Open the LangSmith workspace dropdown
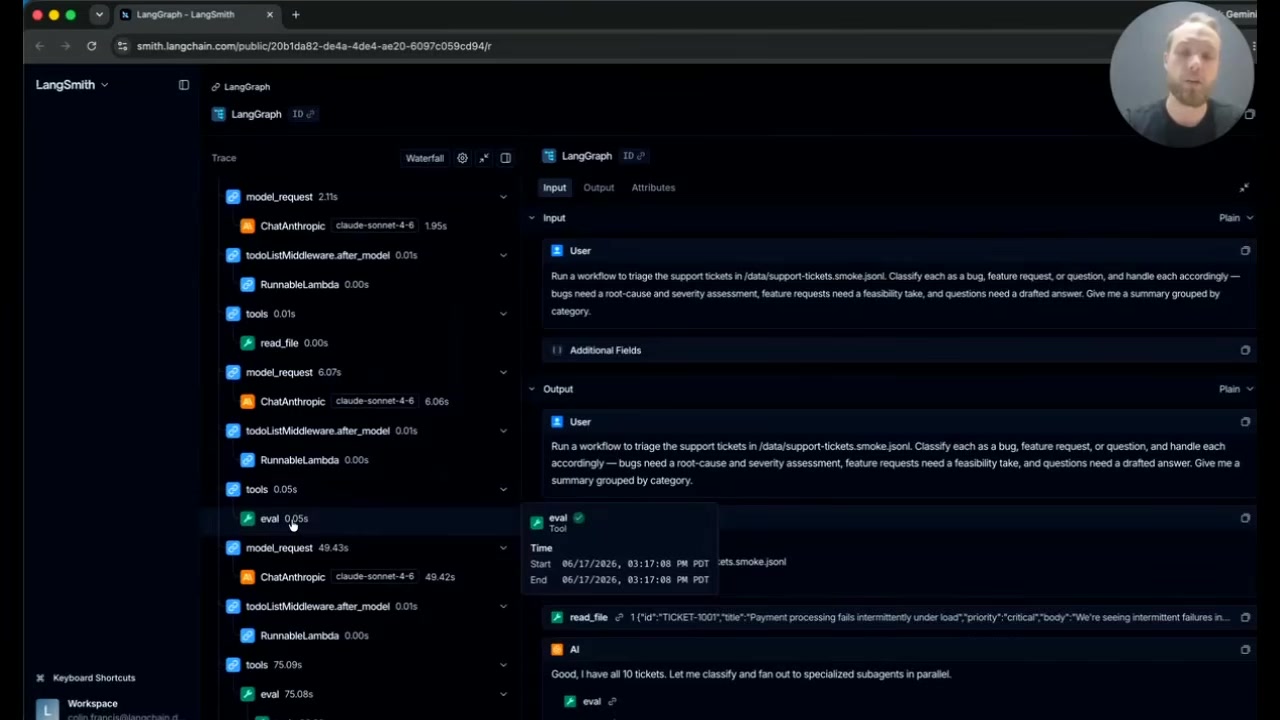This screenshot has width=1280, height=720. coord(72,85)
